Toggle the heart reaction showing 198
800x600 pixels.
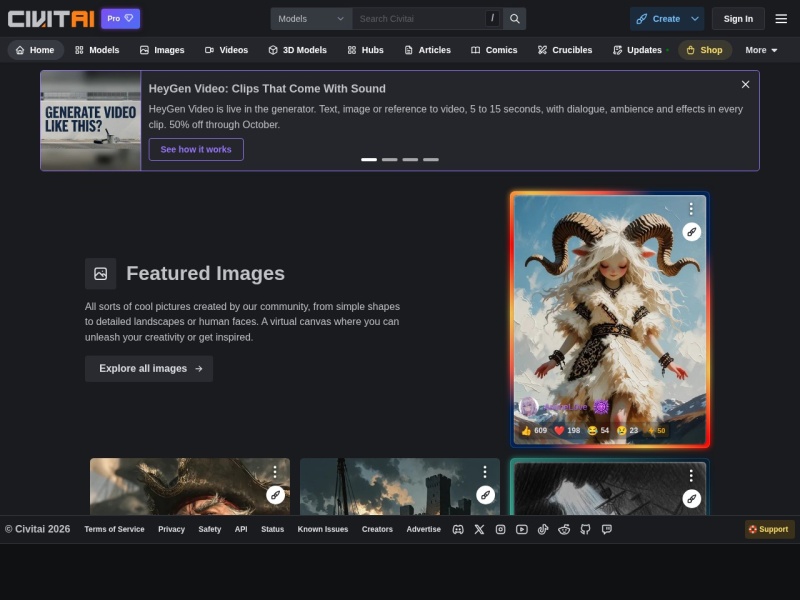coord(567,431)
